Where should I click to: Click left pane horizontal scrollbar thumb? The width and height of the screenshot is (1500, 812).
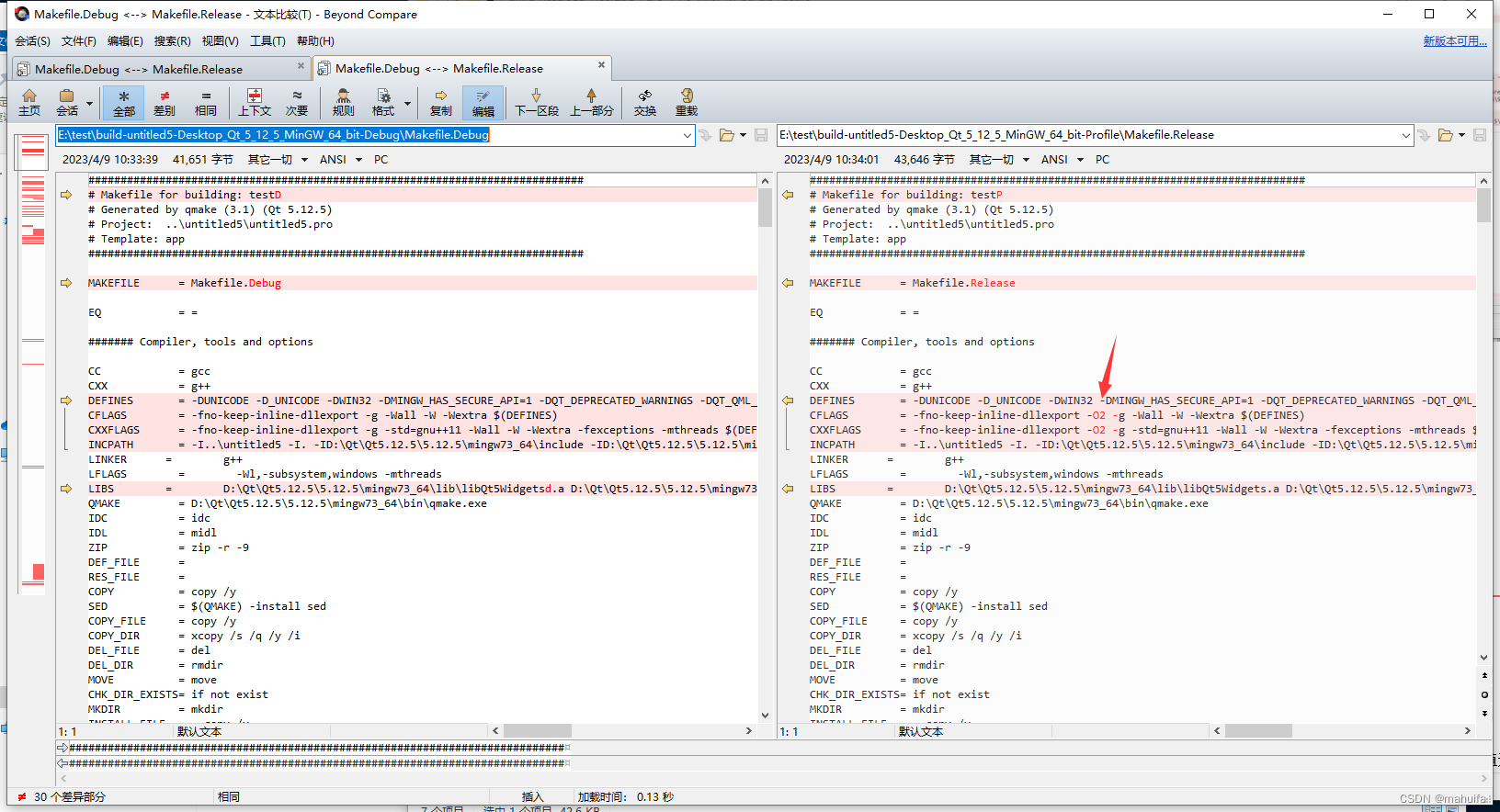pos(537,731)
